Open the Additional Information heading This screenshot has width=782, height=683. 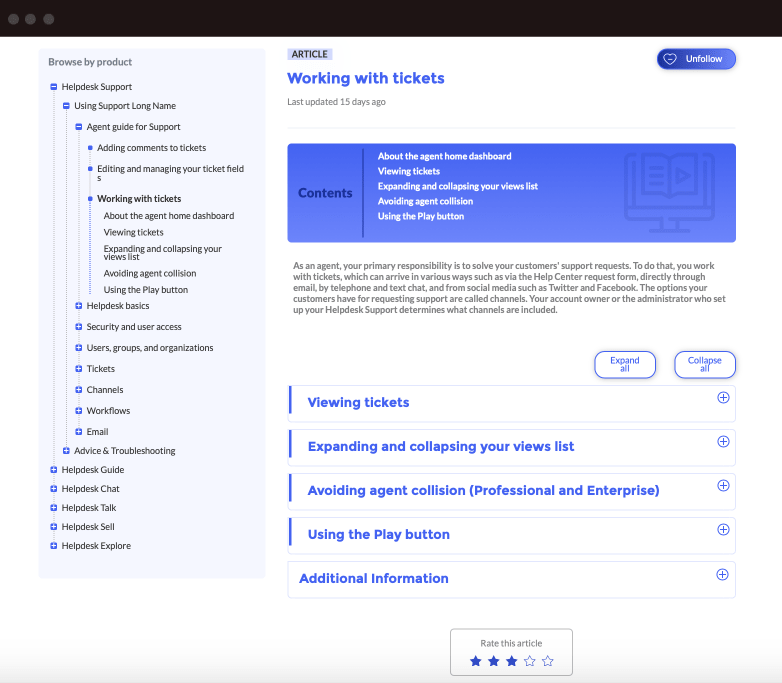click(x=374, y=578)
